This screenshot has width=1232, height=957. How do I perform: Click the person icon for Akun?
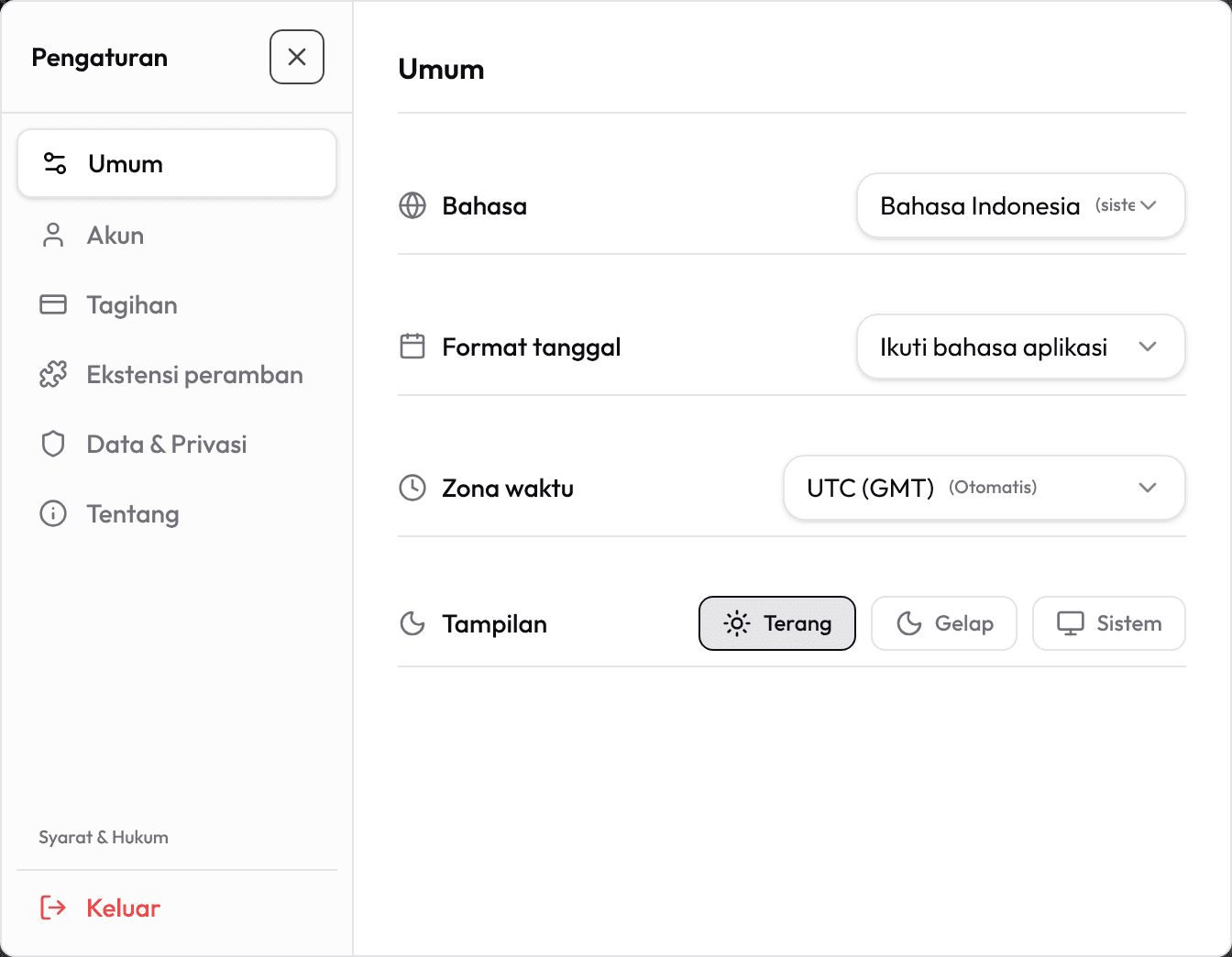pos(53,235)
